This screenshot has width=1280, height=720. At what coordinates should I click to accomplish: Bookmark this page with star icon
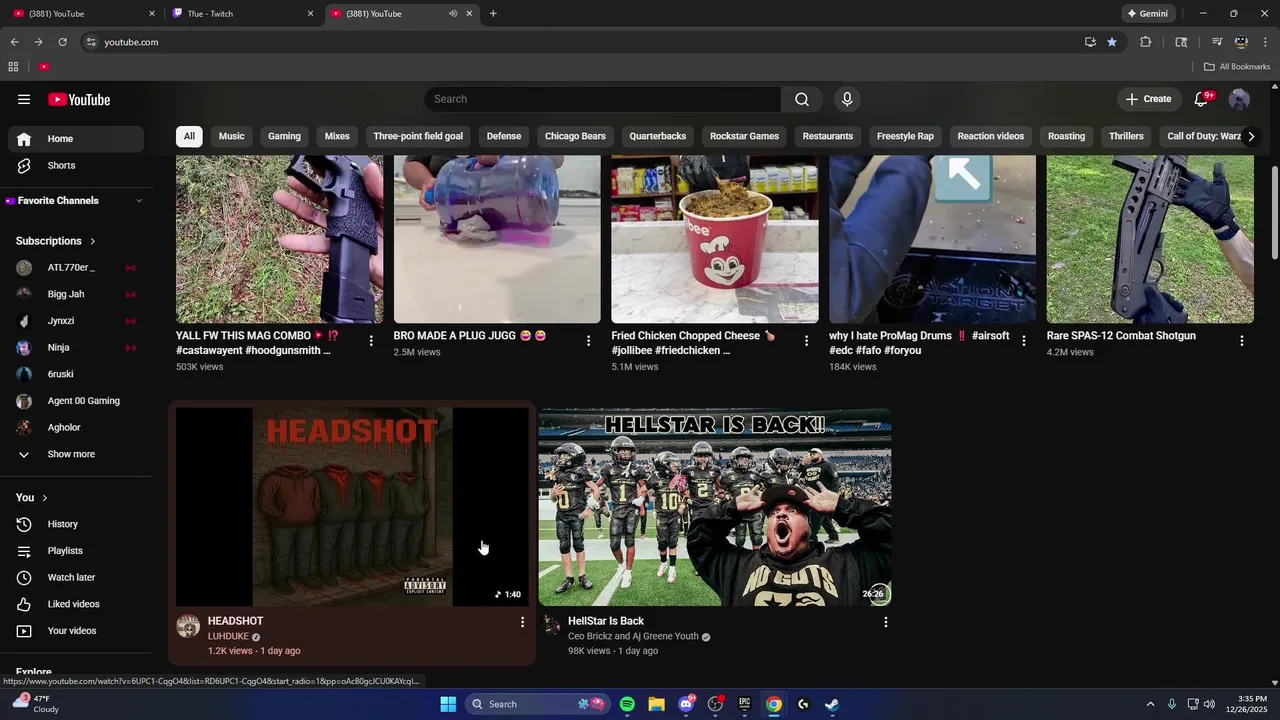(1112, 42)
